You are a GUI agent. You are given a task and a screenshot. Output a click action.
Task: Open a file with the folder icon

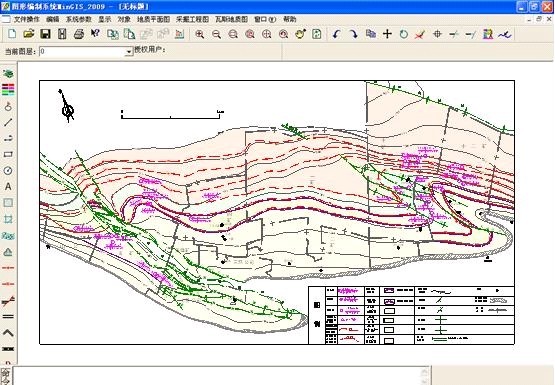tap(29, 34)
